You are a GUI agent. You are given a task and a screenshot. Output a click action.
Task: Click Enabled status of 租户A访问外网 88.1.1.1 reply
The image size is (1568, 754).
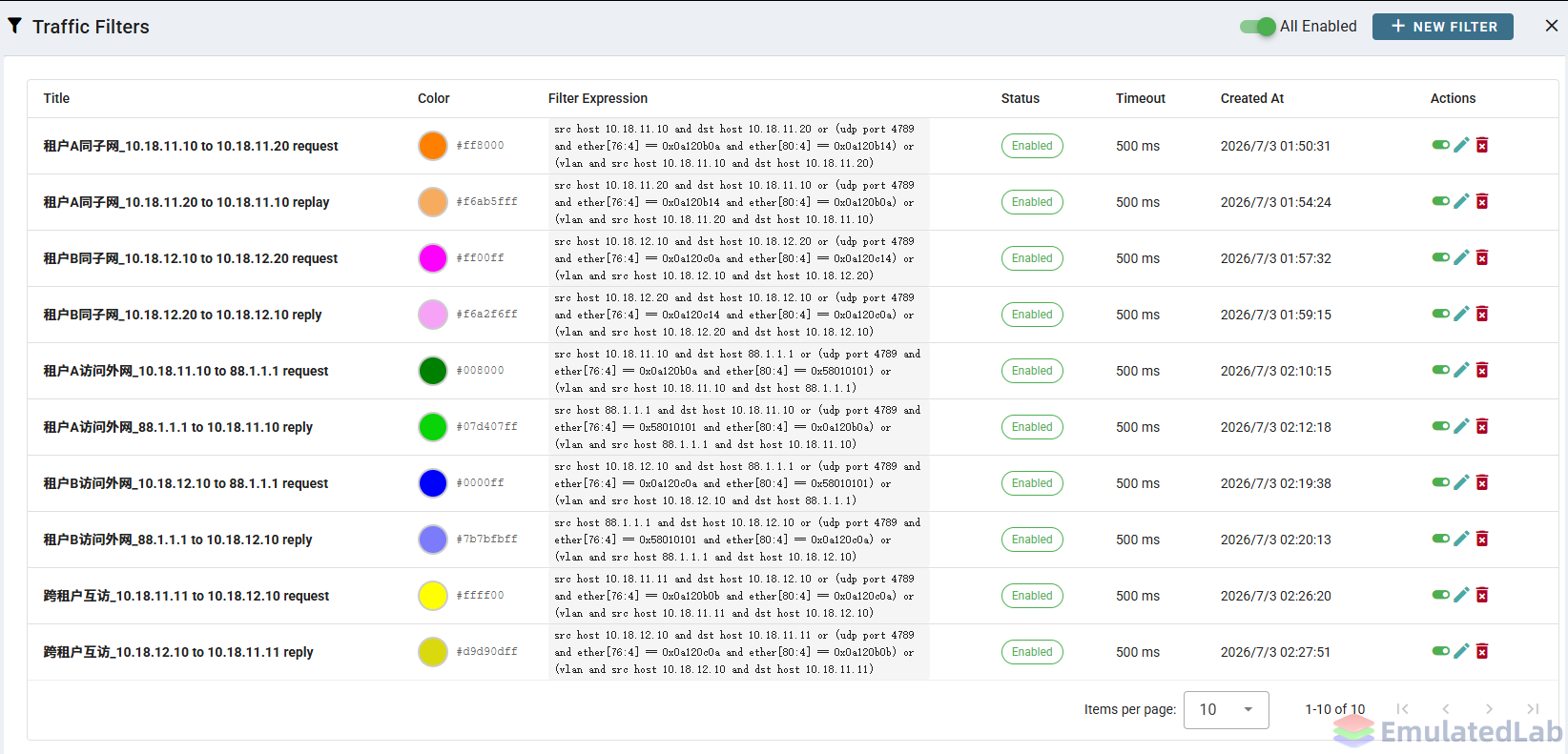coord(1032,427)
